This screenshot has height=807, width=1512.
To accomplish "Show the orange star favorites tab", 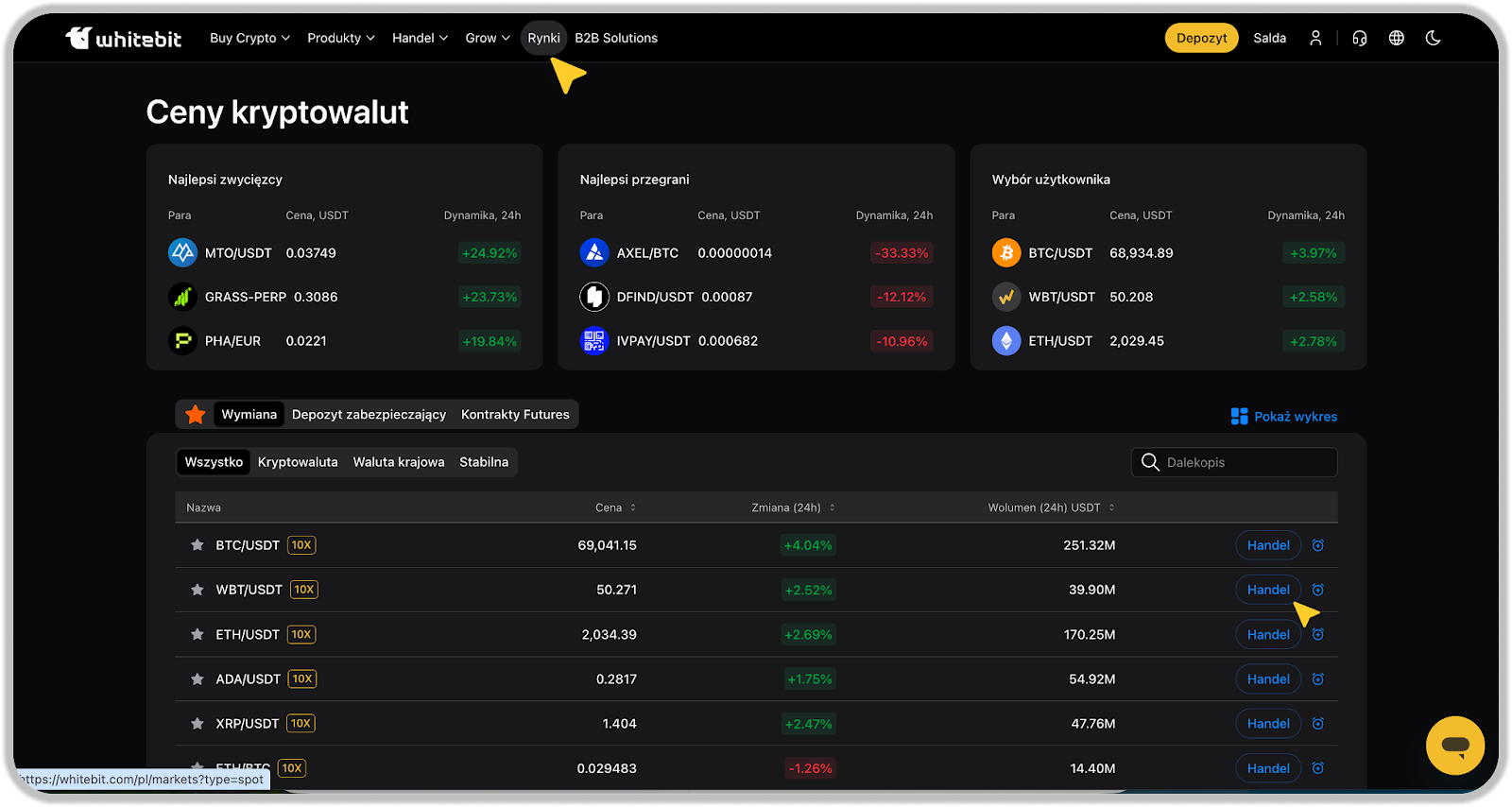I will 196,415.
